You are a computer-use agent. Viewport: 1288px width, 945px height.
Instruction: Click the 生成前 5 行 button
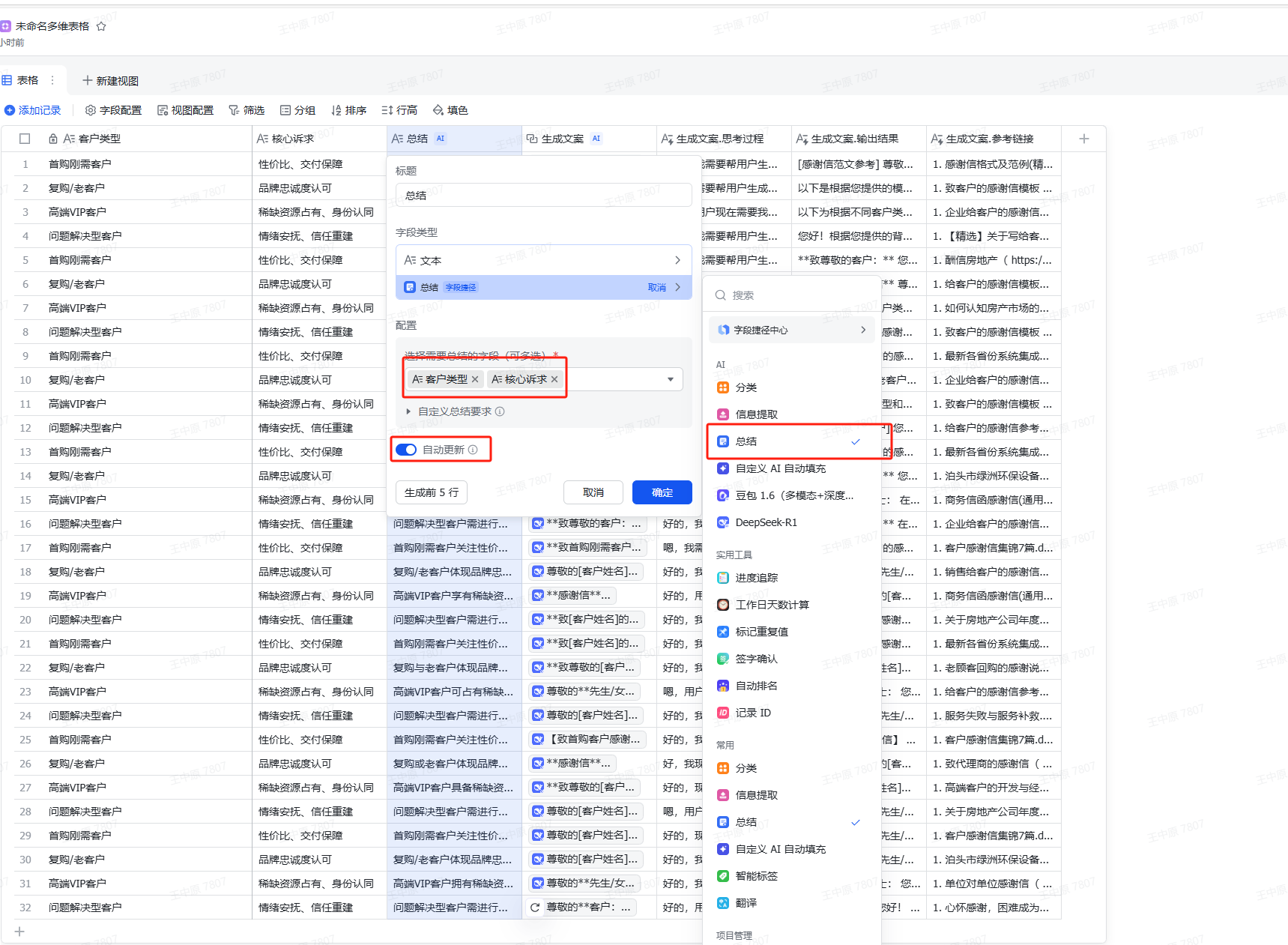[x=431, y=492]
